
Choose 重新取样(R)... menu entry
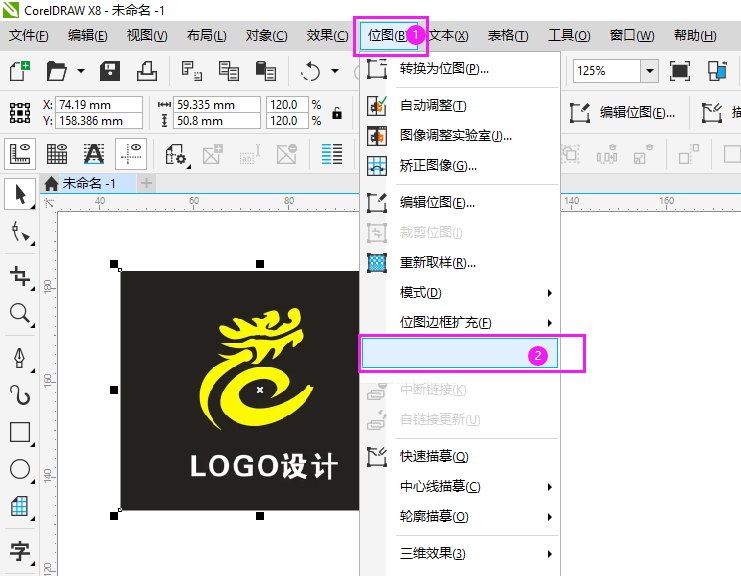[460, 262]
